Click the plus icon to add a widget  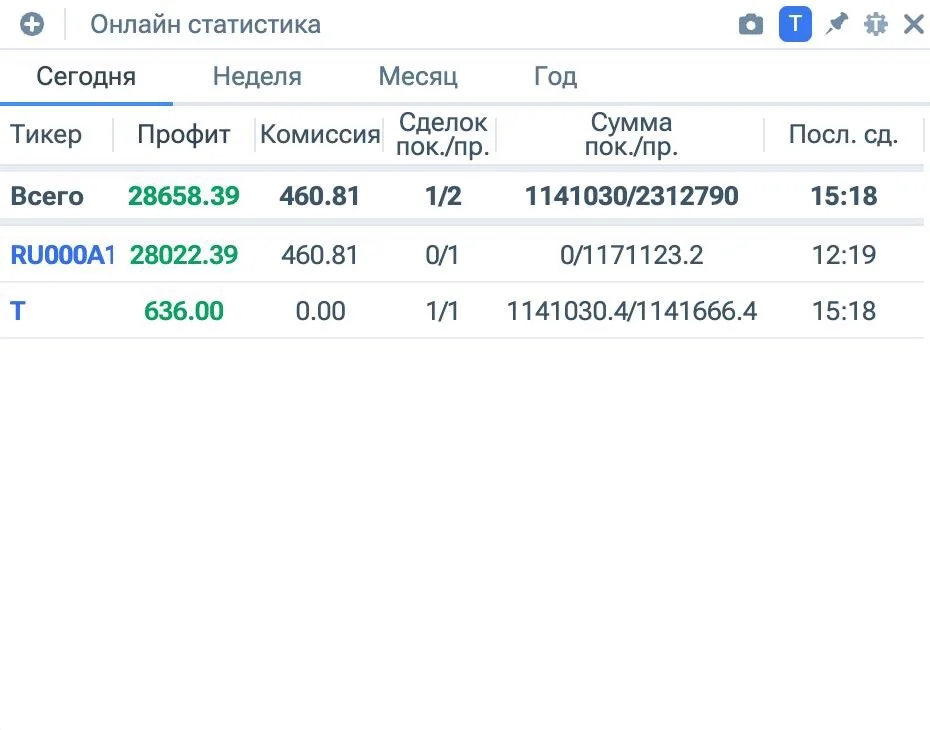coord(31,25)
